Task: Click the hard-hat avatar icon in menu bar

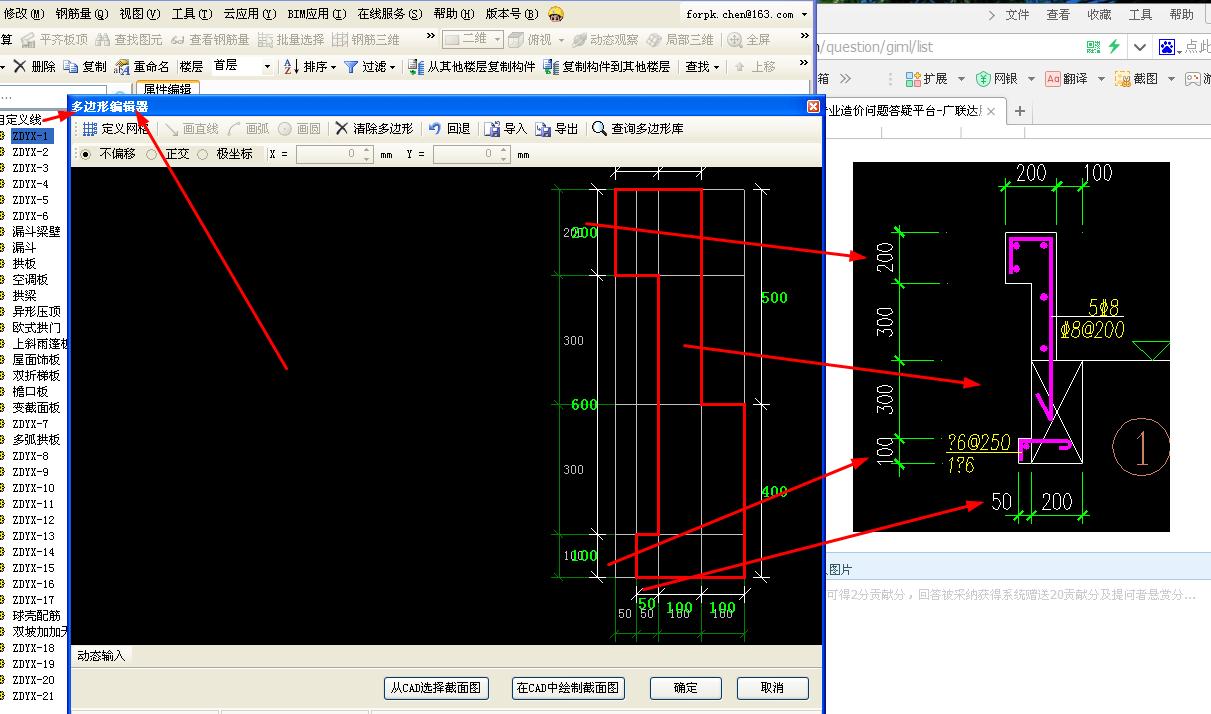Action: (x=556, y=14)
